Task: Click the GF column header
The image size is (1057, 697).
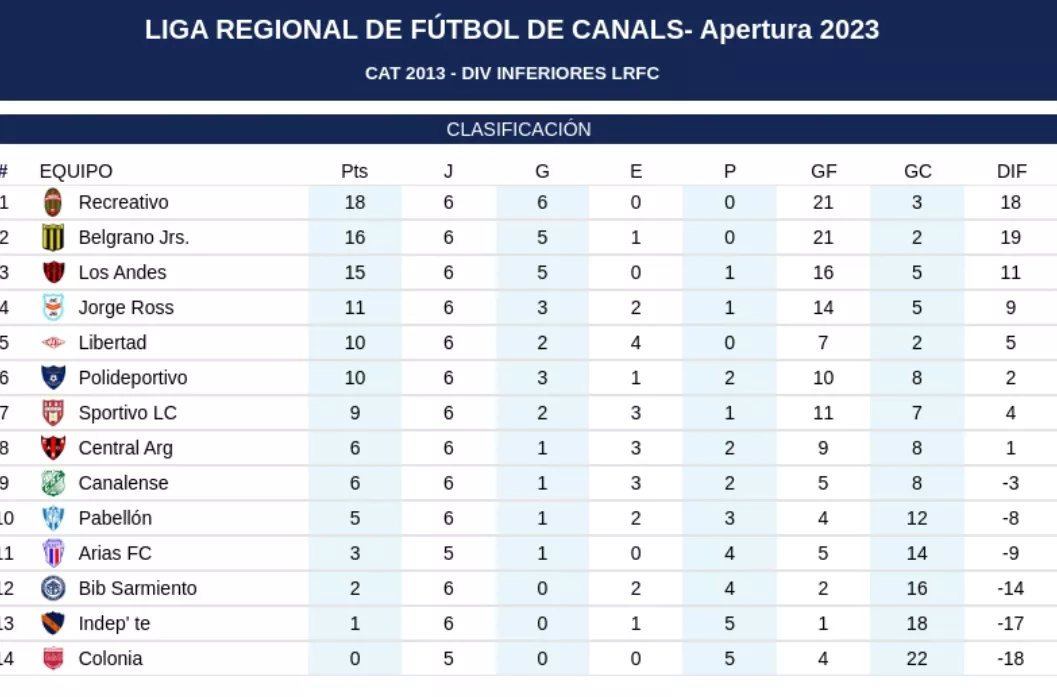Action: pyautogui.click(x=823, y=171)
